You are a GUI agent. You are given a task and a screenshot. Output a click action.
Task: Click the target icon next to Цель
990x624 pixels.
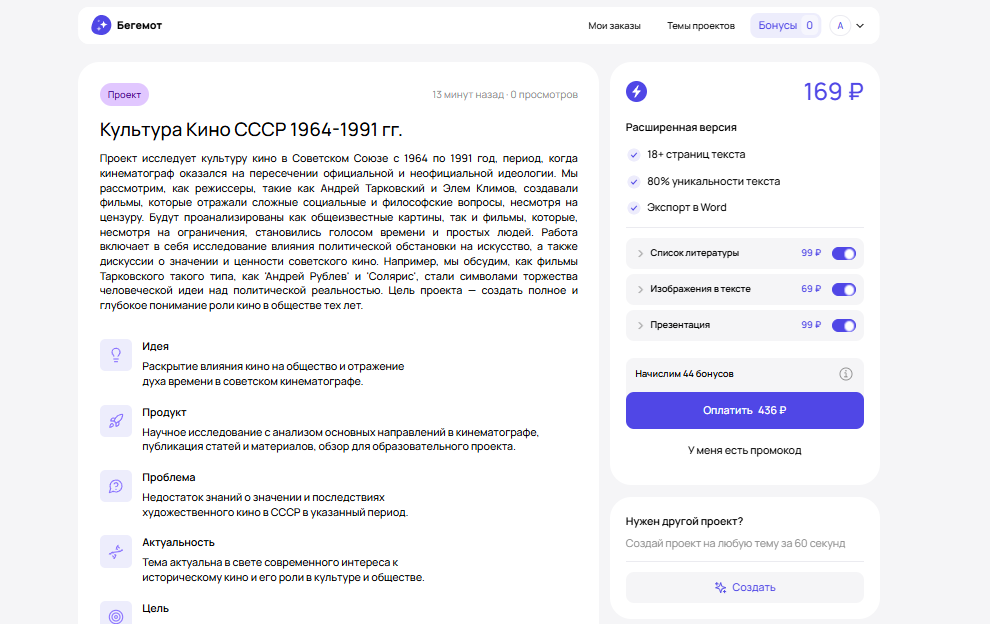click(116, 614)
